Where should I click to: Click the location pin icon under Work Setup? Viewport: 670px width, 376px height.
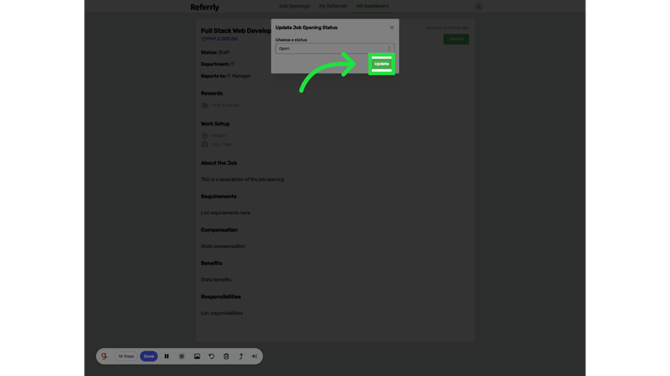pos(205,135)
